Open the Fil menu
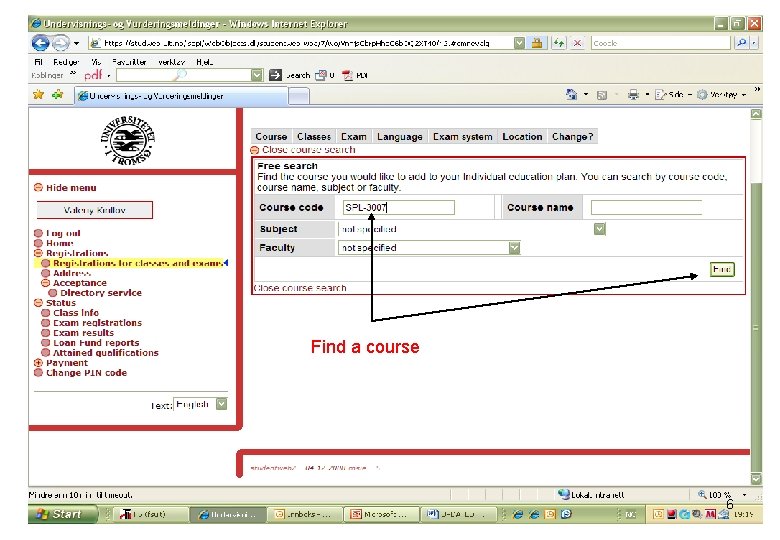This screenshot has height=540, width=780. tap(38, 62)
